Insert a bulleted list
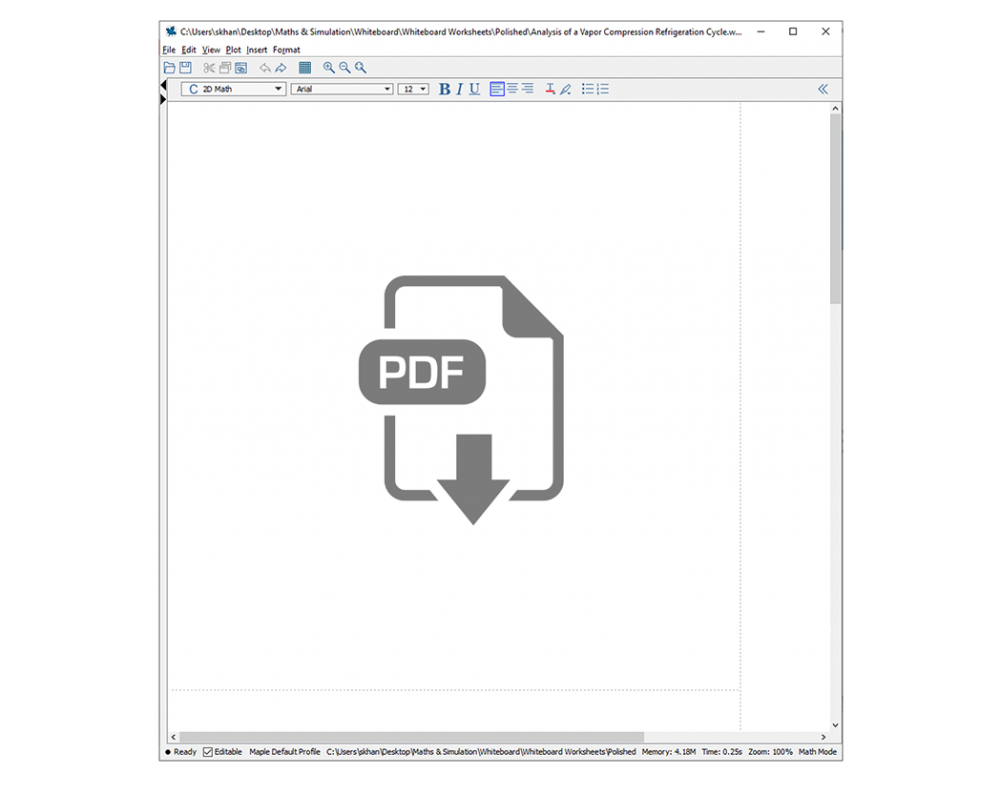The image size is (1000, 794). (587, 89)
